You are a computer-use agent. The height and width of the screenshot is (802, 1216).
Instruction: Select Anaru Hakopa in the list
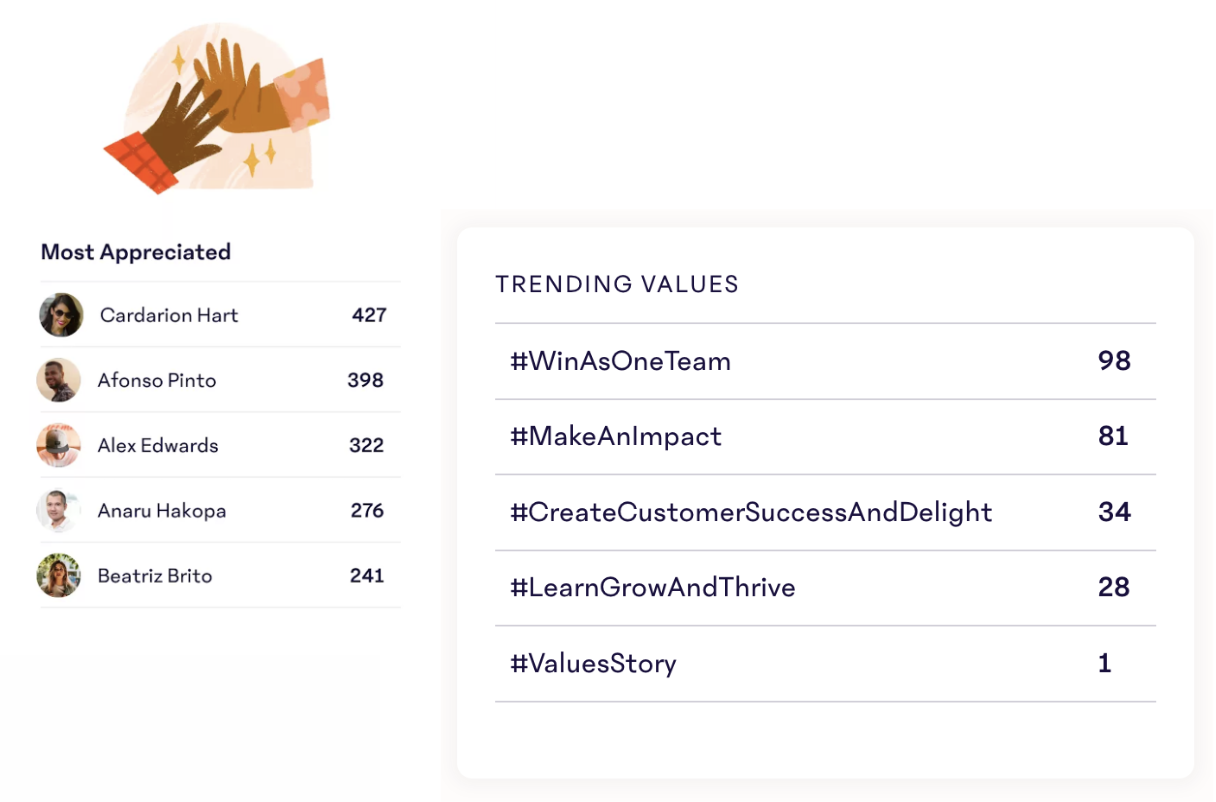pos(162,510)
